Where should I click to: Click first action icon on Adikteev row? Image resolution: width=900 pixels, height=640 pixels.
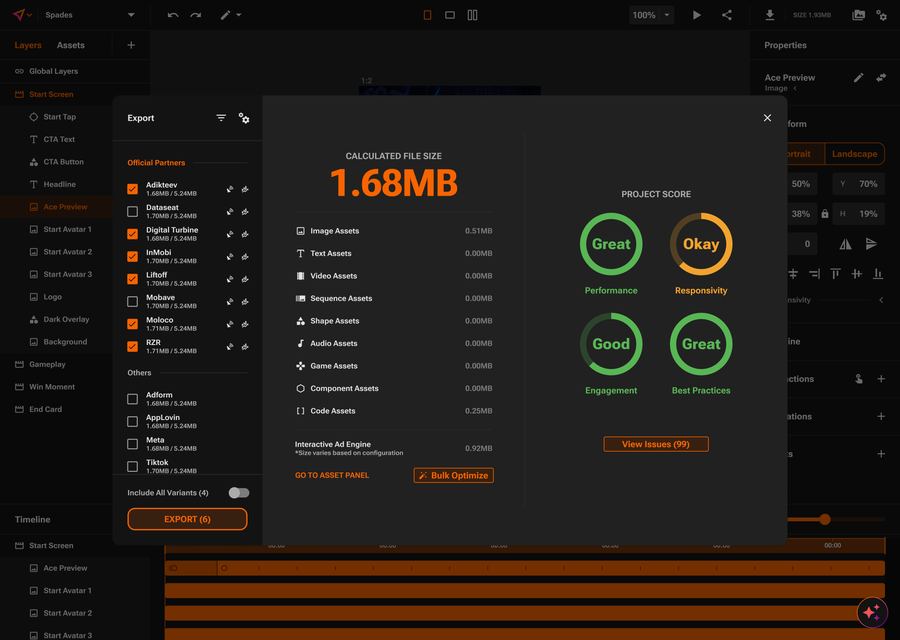tap(230, 189)
